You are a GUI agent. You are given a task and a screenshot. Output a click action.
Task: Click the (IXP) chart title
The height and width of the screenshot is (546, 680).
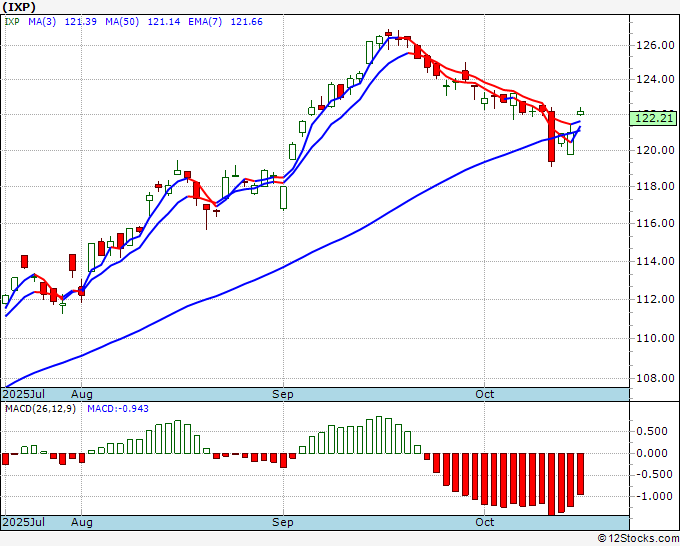[19, 7]
